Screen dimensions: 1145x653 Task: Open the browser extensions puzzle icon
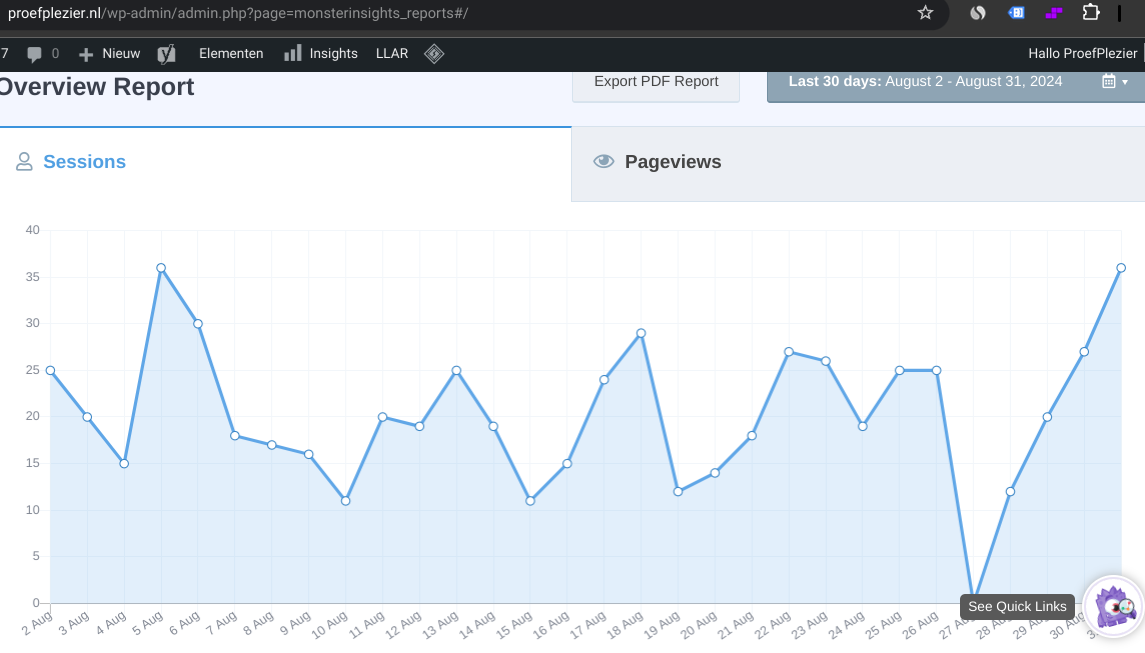click(1091, 12)
